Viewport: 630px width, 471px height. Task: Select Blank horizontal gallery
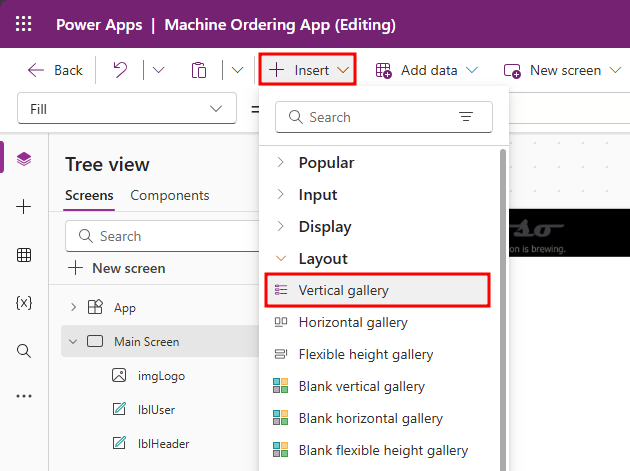377,418
